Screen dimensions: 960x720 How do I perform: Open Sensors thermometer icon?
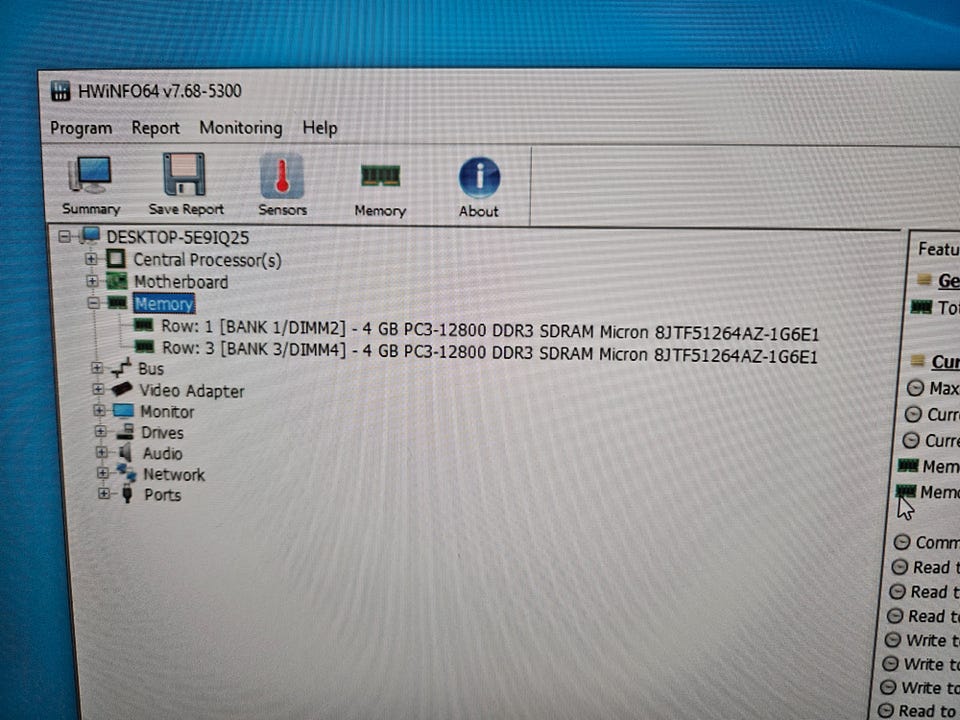pyautogui.click(x=282, y=176)
